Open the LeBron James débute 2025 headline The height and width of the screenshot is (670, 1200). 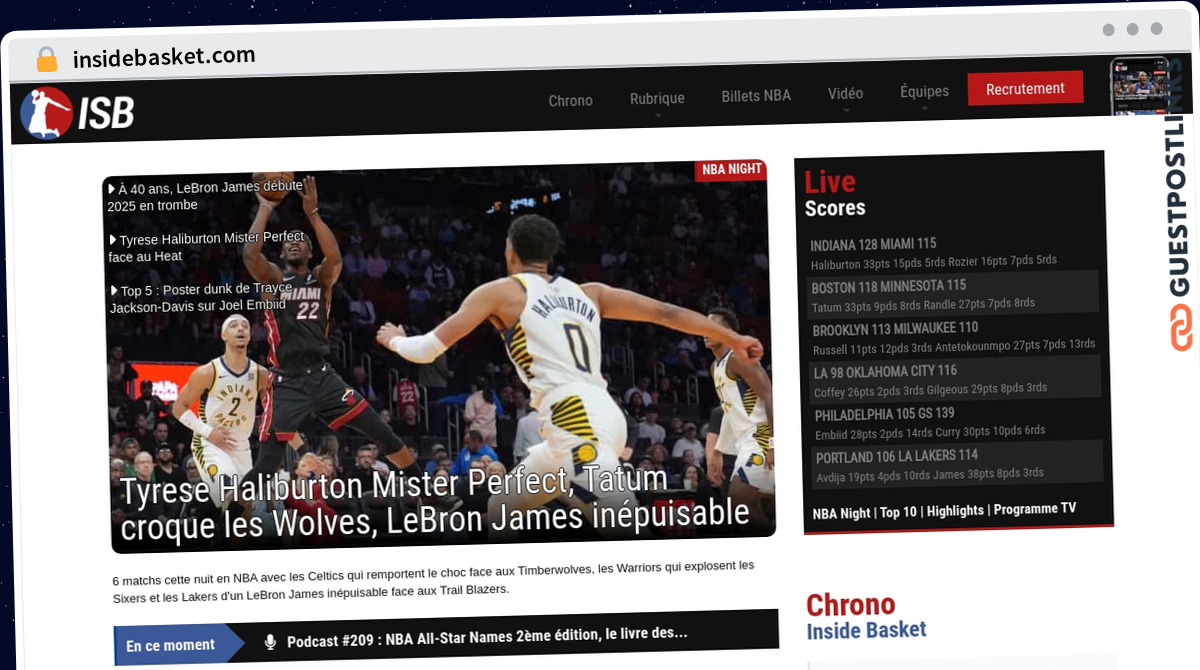point(205,195)
